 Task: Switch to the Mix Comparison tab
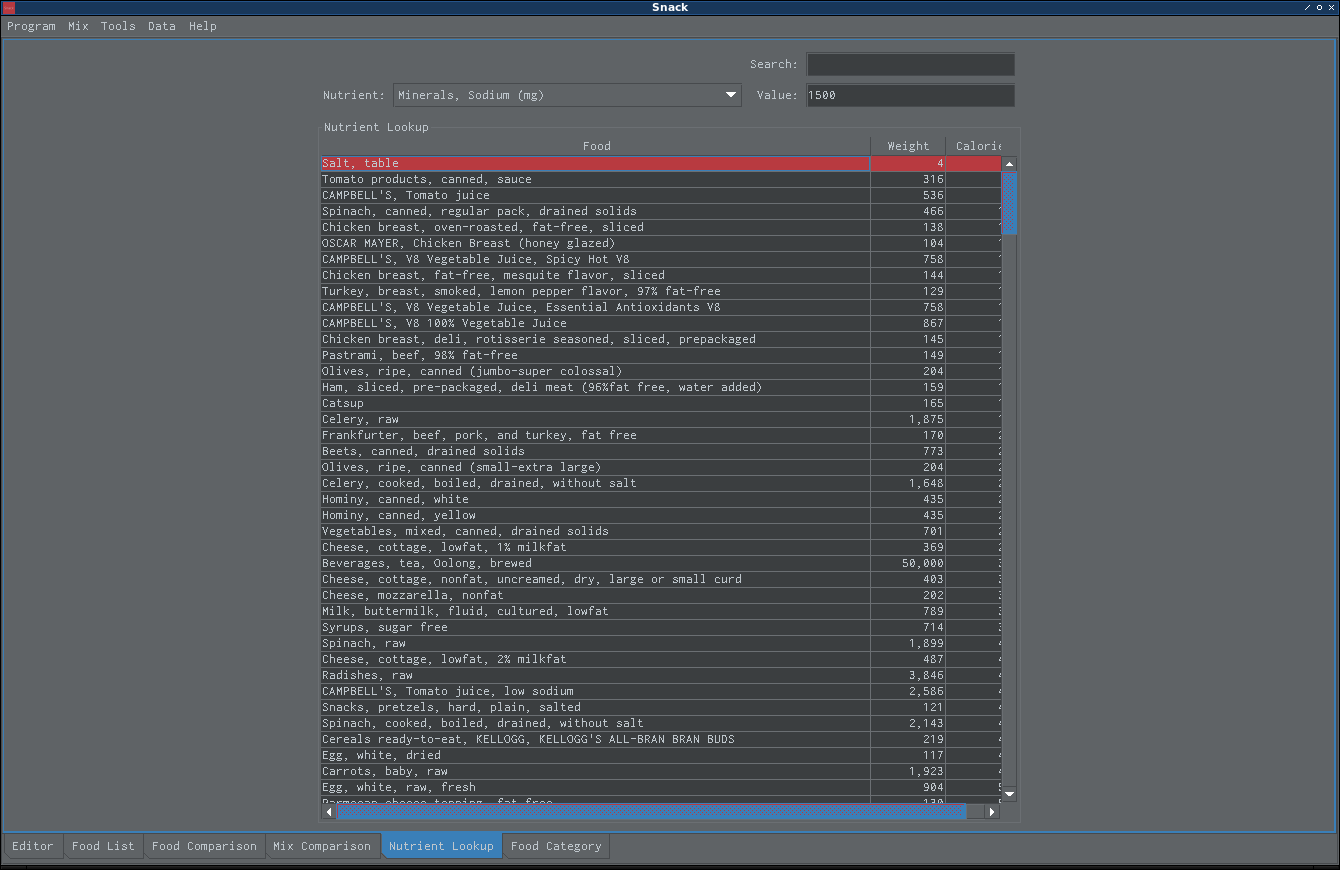pyautogui.click(x=322, y=846)
